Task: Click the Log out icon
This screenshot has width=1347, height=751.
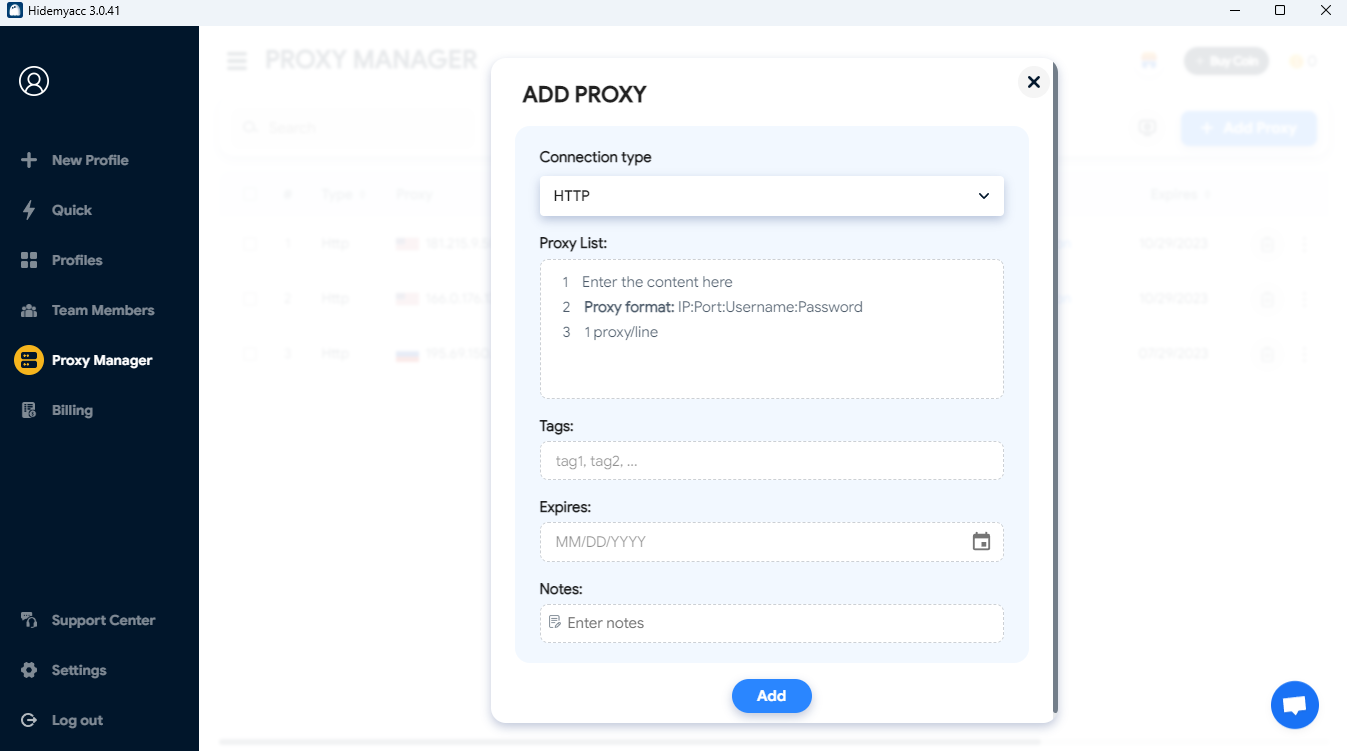Action: [29, 720]
